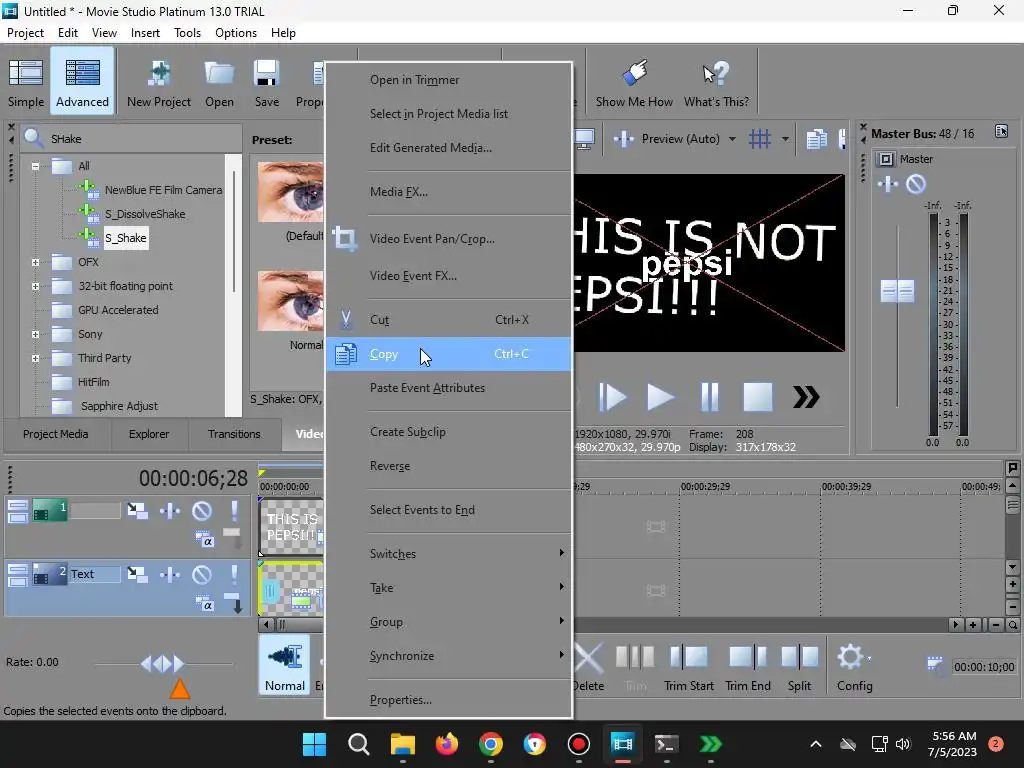
Task: Open Track Motion on video track 1
Action: (137, 510)
